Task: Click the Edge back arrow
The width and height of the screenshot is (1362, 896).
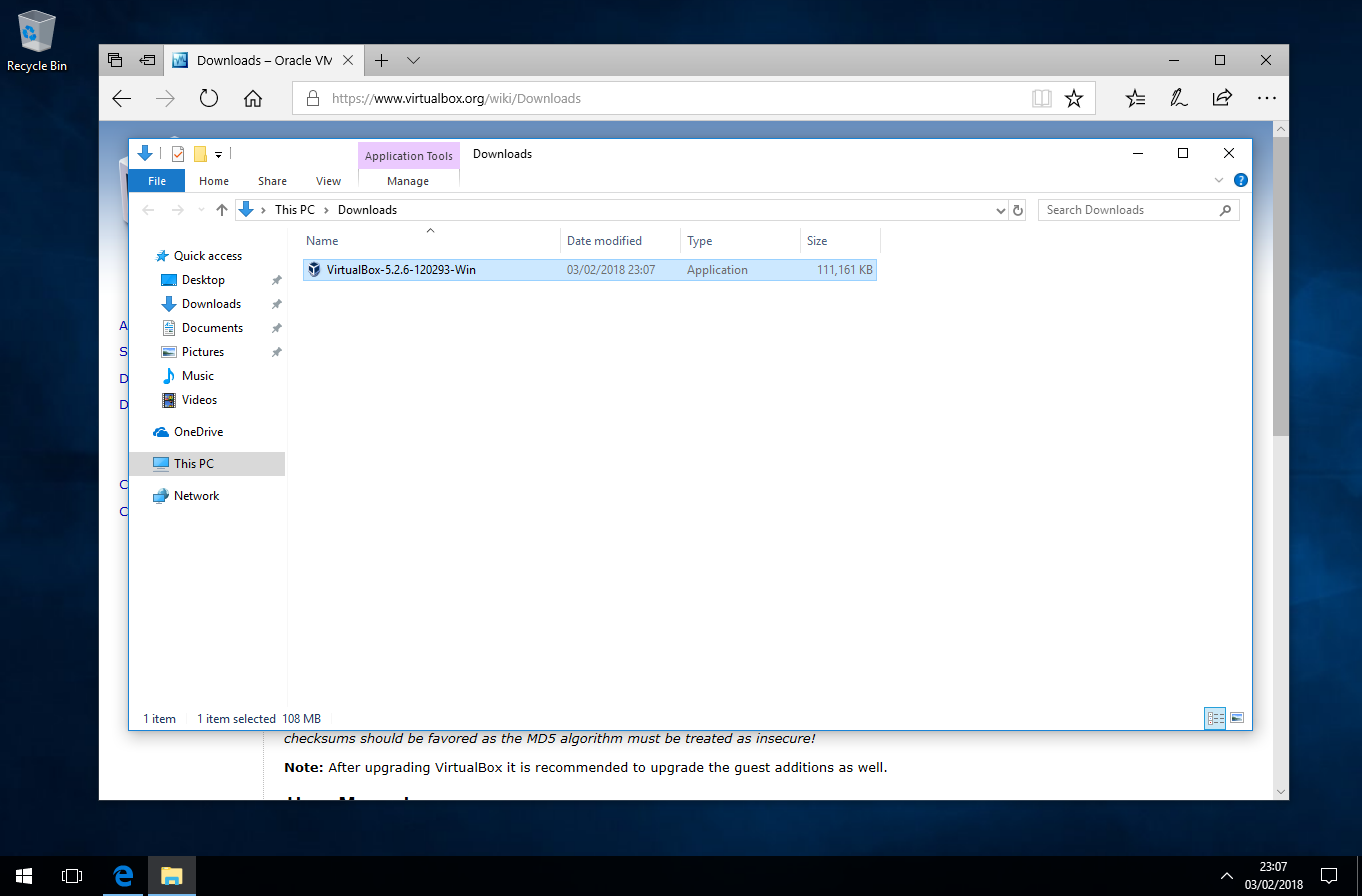Action: [122, 98]
